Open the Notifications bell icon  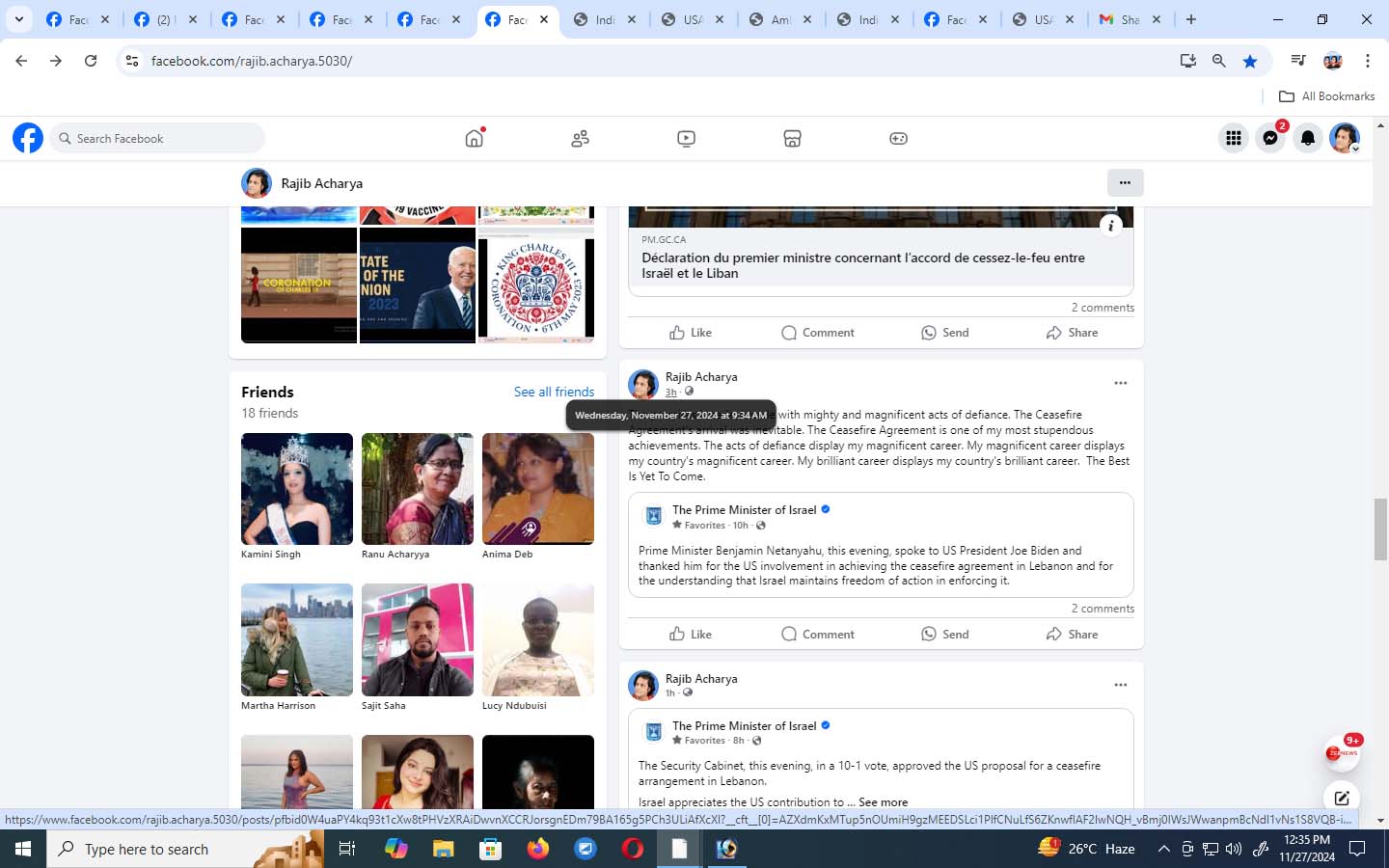click(1308, 138)
